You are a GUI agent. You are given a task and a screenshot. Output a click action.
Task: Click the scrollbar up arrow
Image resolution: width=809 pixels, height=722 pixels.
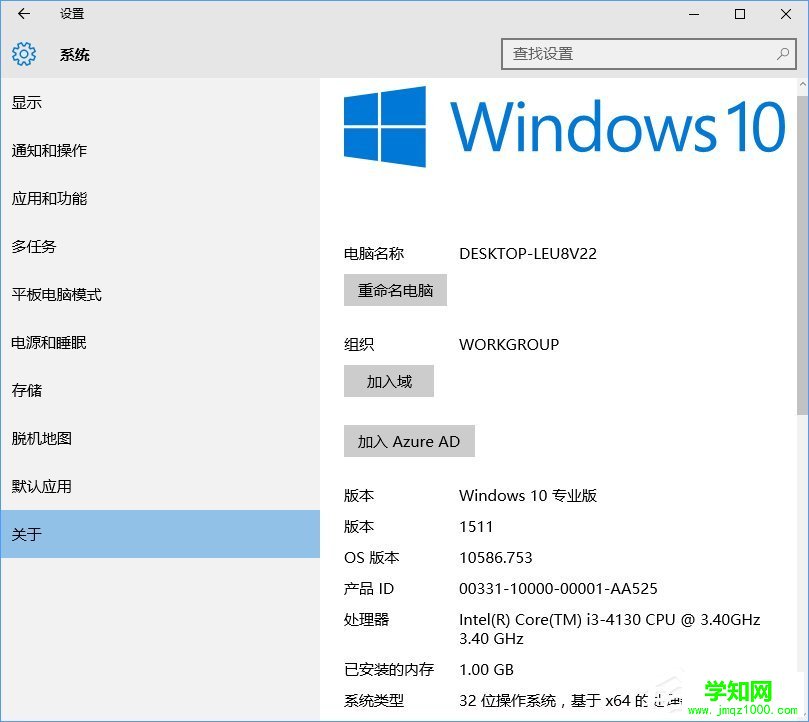point(802,85)
